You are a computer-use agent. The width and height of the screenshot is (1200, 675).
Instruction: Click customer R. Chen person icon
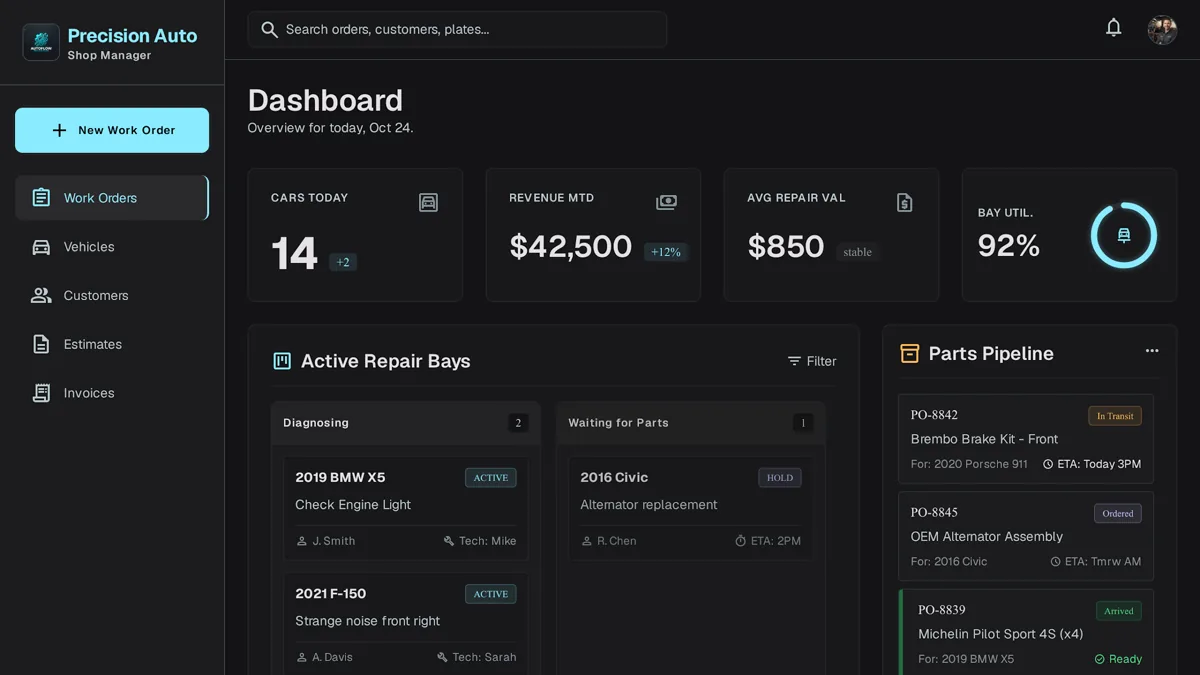[x=587, y=541]
